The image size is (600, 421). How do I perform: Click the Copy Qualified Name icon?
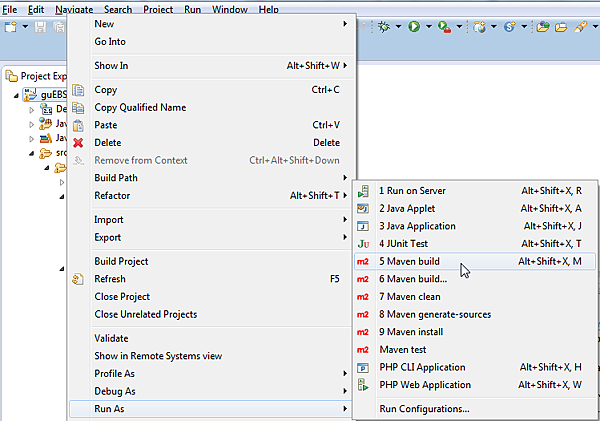click(78, 108)
